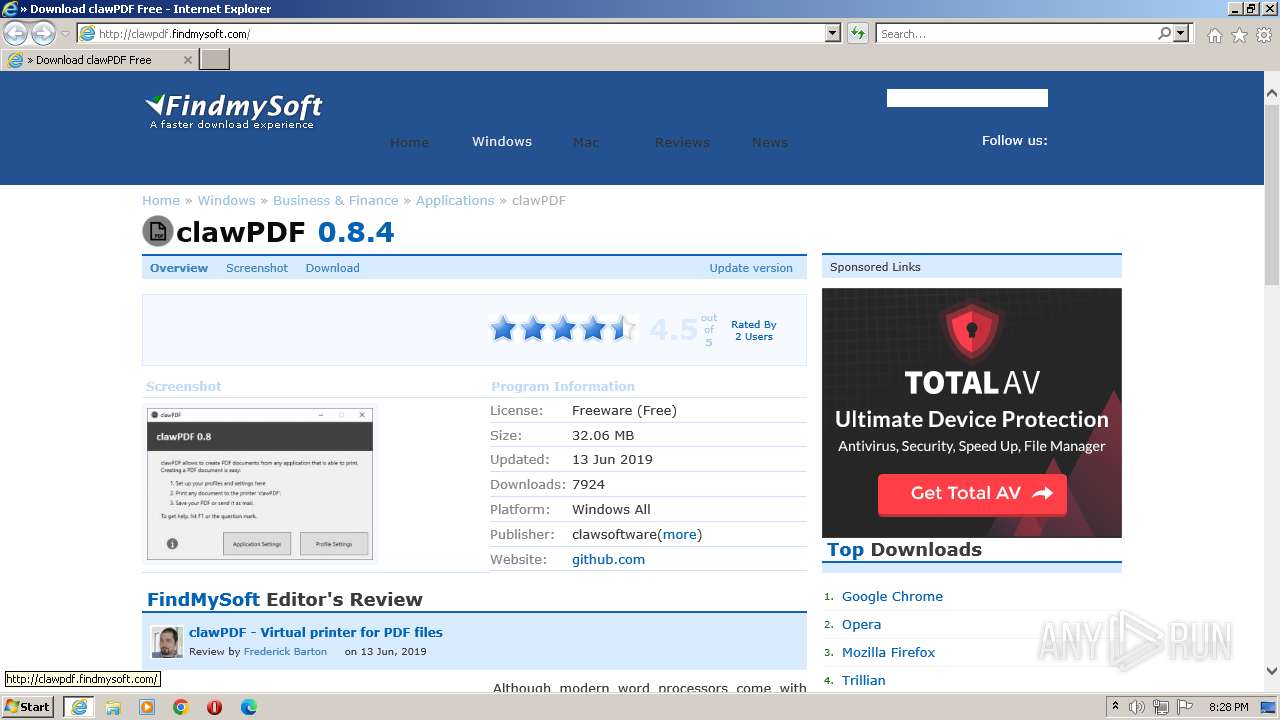Switch to the Screenshot tab
1280x720 pixels.
click(x=257, y=268)
